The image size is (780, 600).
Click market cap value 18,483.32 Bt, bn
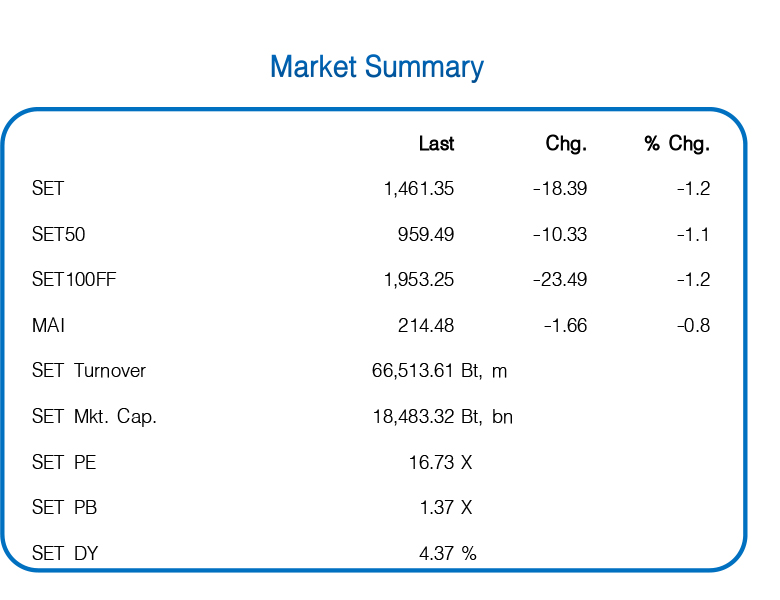point(443,416)
